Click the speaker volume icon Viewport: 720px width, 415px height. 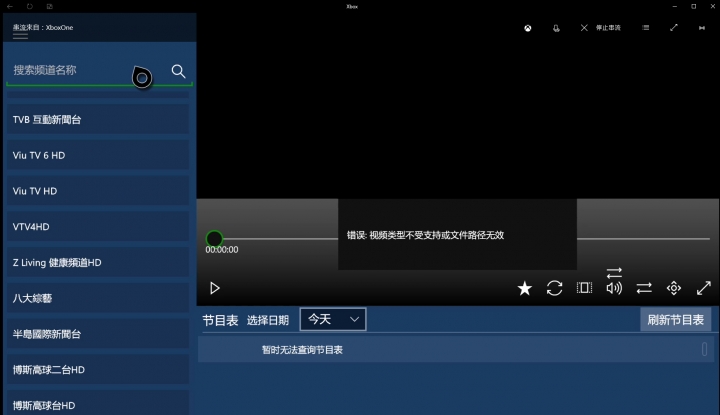[x=614, y=288]
